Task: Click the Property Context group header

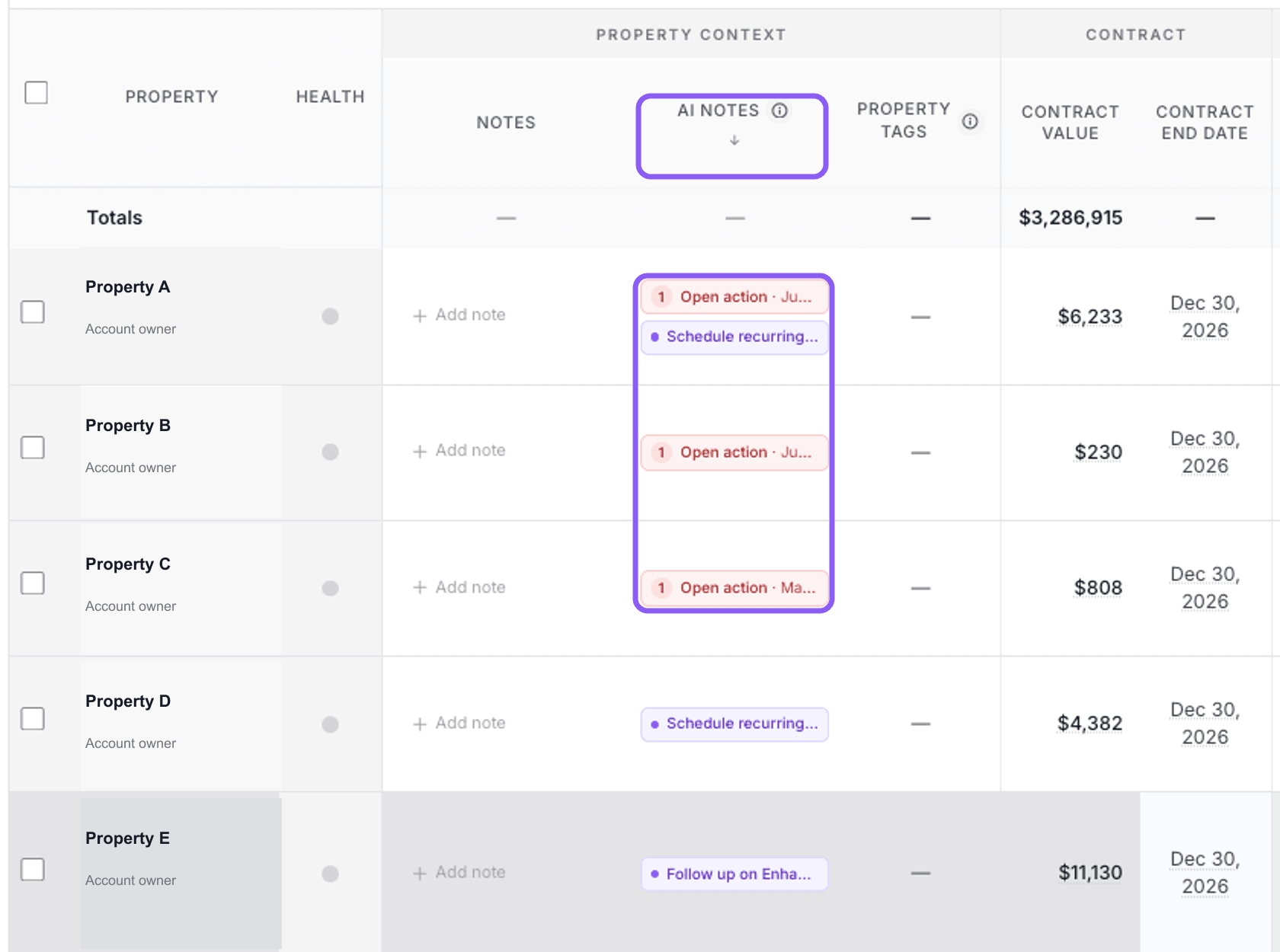Action: pos(690,34)
